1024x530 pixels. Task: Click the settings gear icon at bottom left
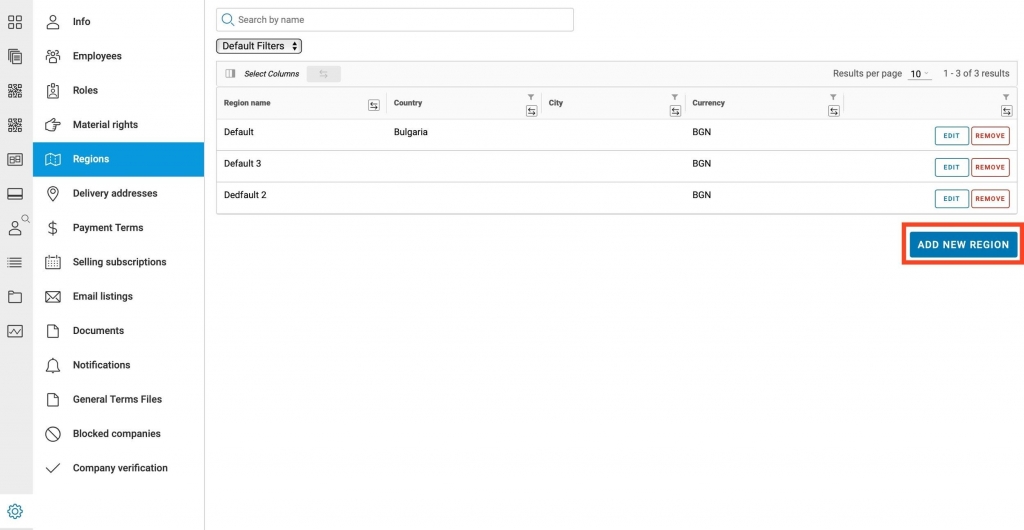coord(15,511)
